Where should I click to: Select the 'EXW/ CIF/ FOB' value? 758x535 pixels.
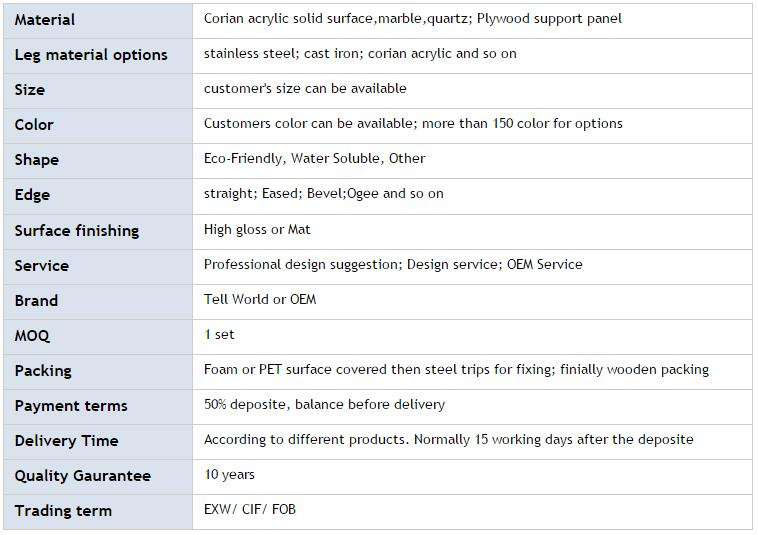[x=249, y=509]
